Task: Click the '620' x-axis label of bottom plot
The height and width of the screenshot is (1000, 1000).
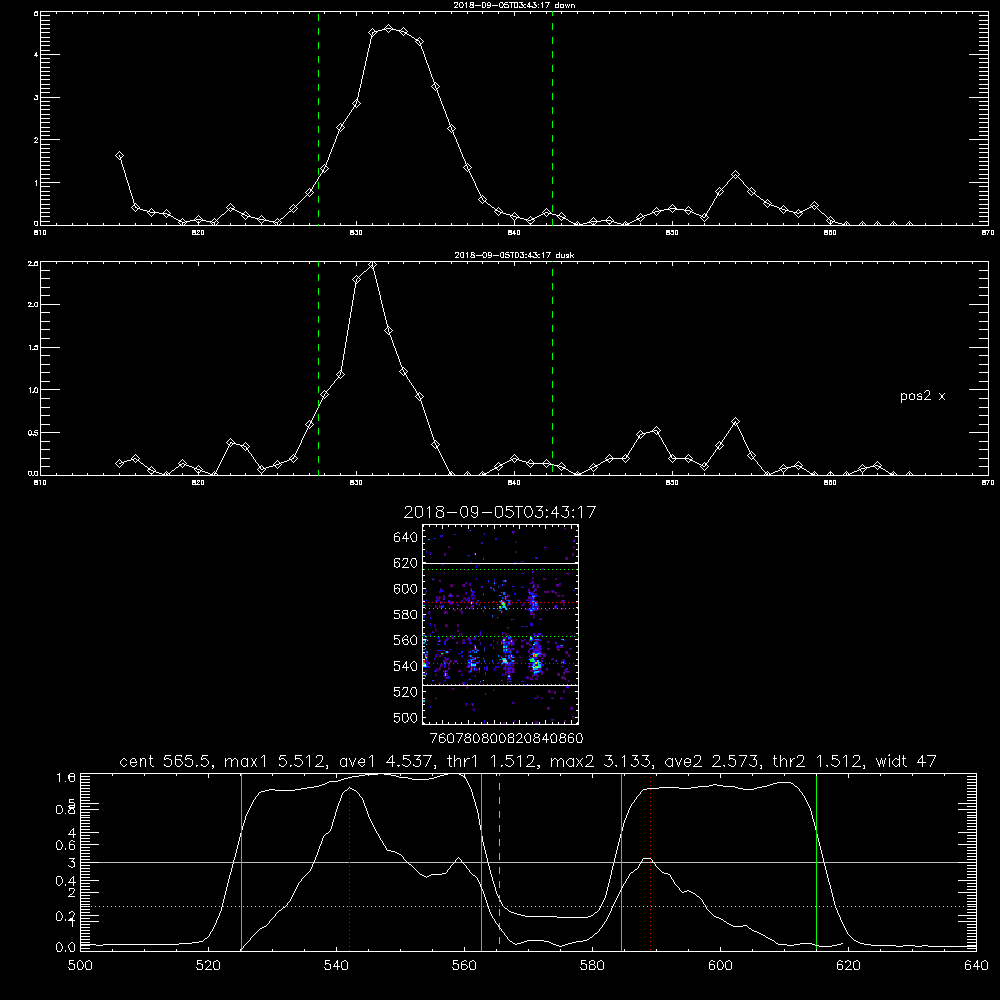Action: [848, 966]
